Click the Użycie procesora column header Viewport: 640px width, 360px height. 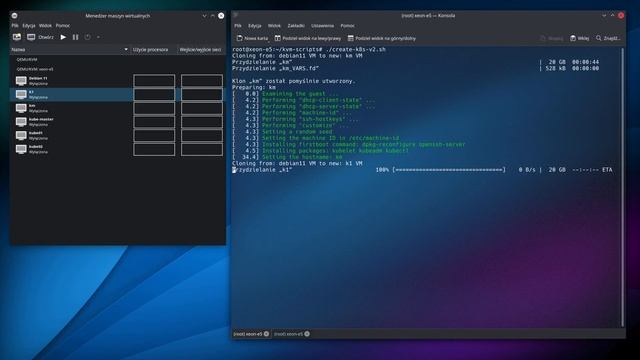coord(151,49)
